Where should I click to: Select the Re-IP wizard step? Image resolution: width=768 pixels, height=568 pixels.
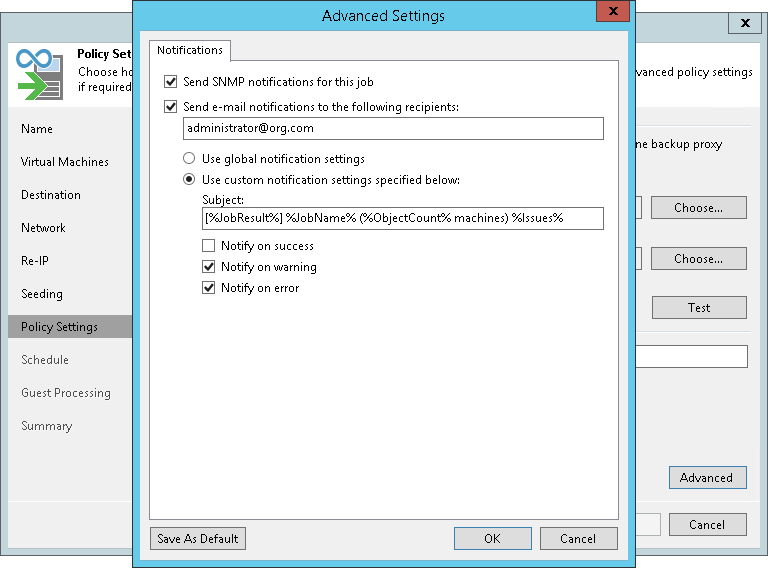[35, 261]
